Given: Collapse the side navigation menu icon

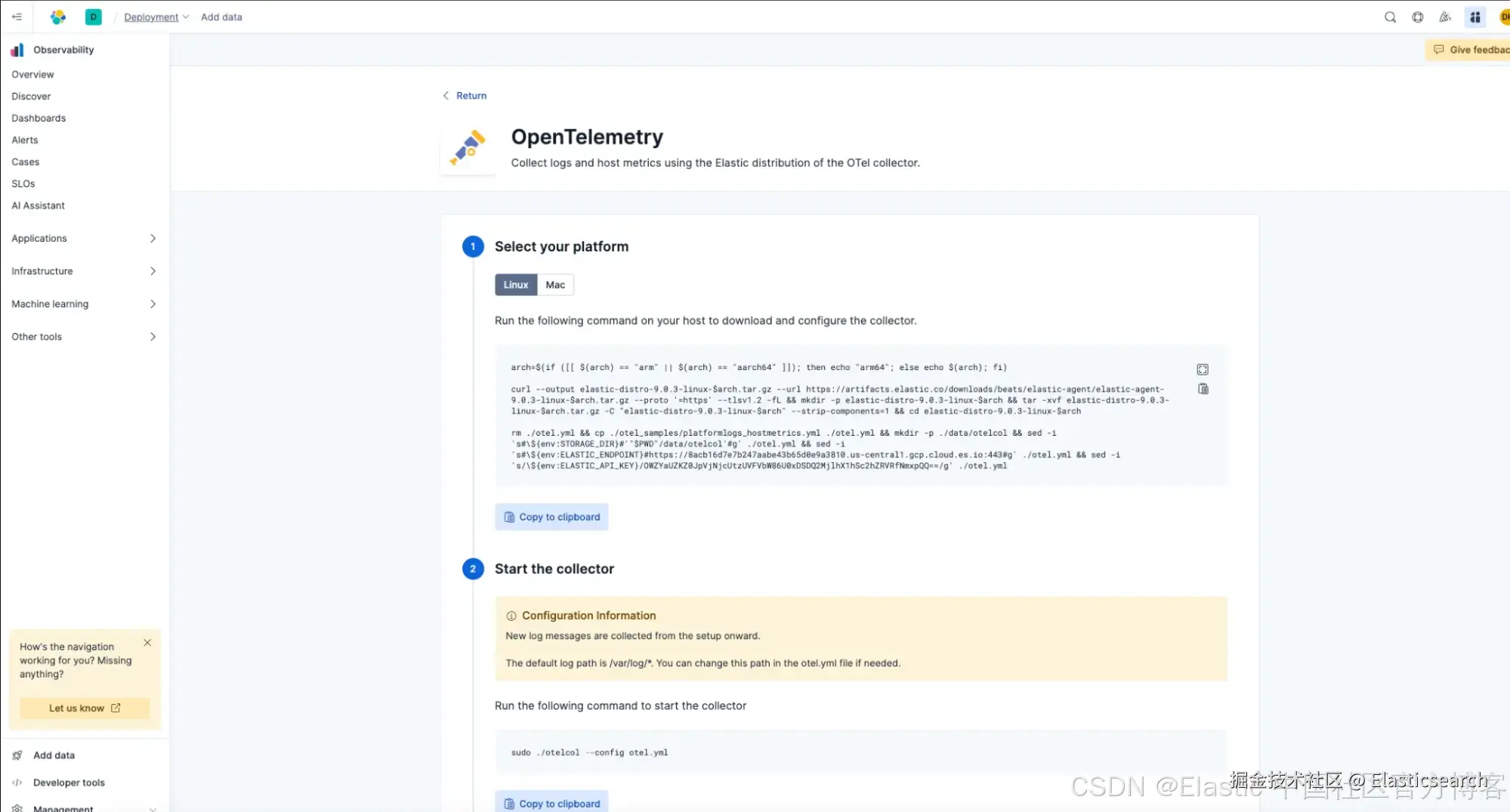Looking at the screenshot, I should coord(17,17).
